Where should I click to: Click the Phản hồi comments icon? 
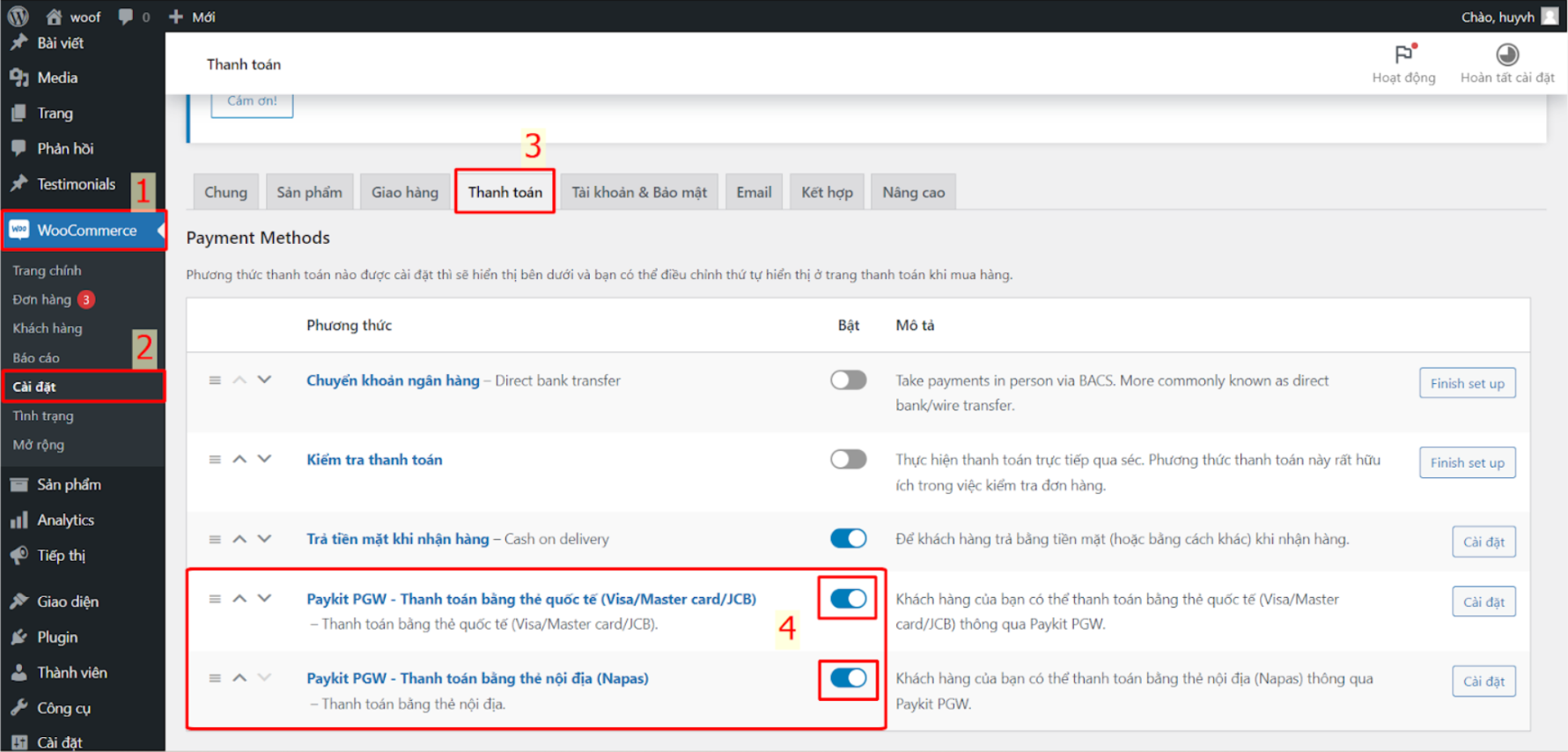click(x=18, y=148)
